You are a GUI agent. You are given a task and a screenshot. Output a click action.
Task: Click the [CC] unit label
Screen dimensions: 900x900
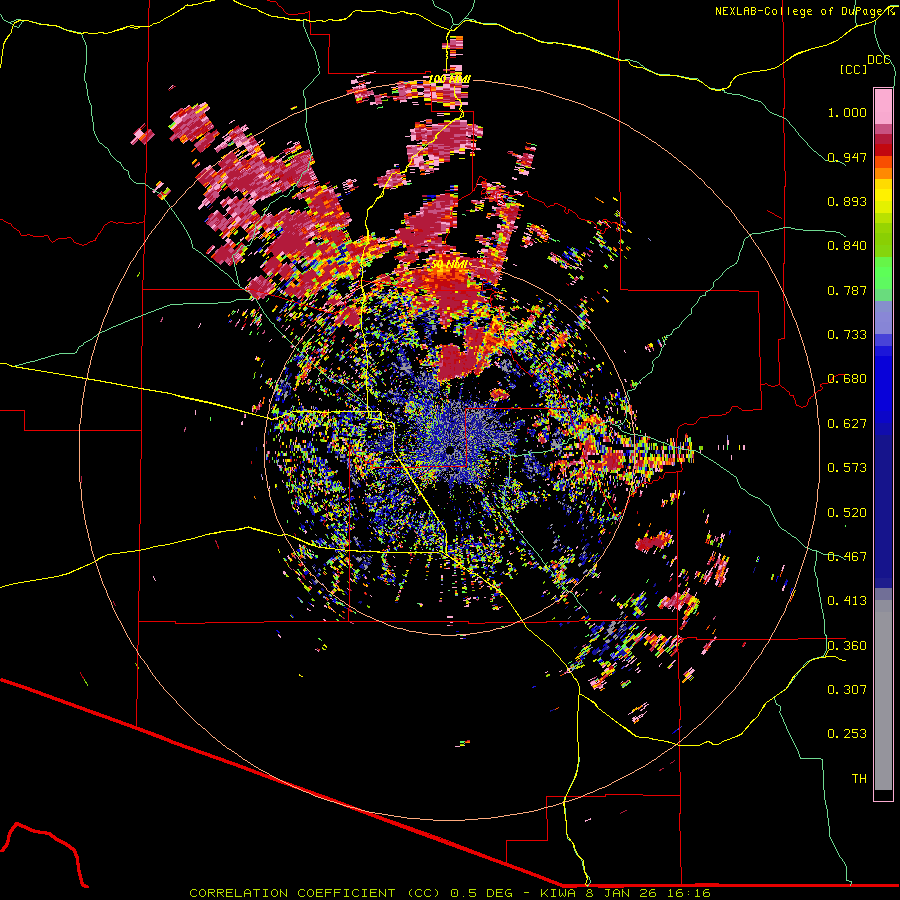[x=854, y=69]
